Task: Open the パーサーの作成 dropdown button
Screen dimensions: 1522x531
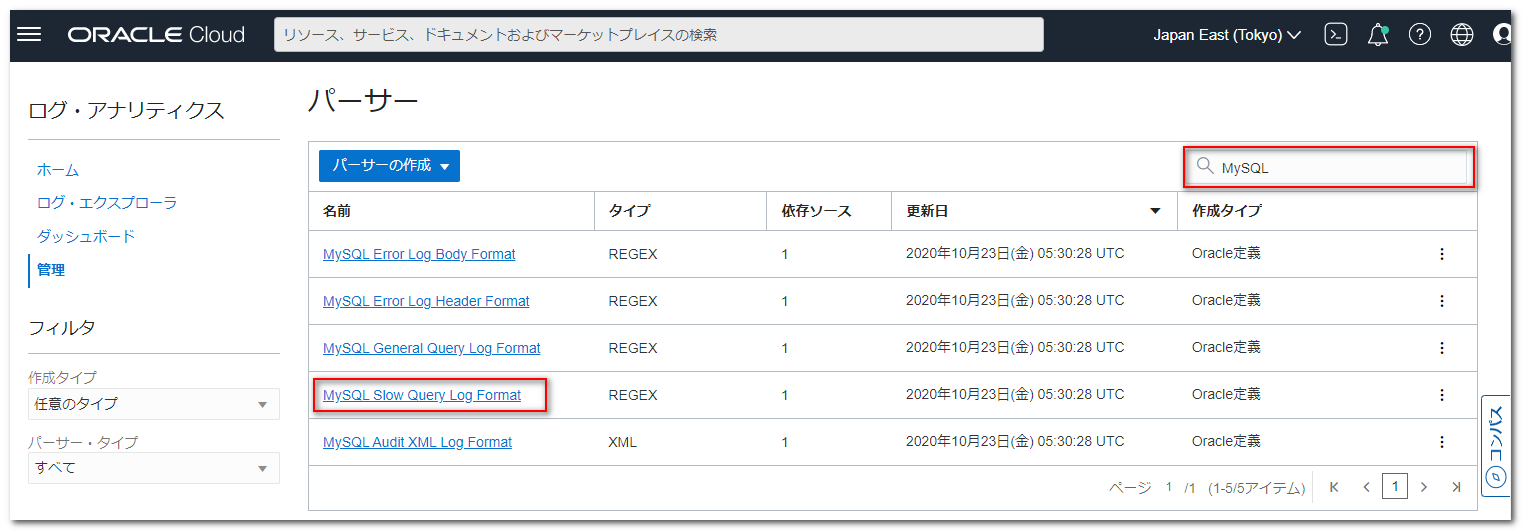Action: click(389, 166)
